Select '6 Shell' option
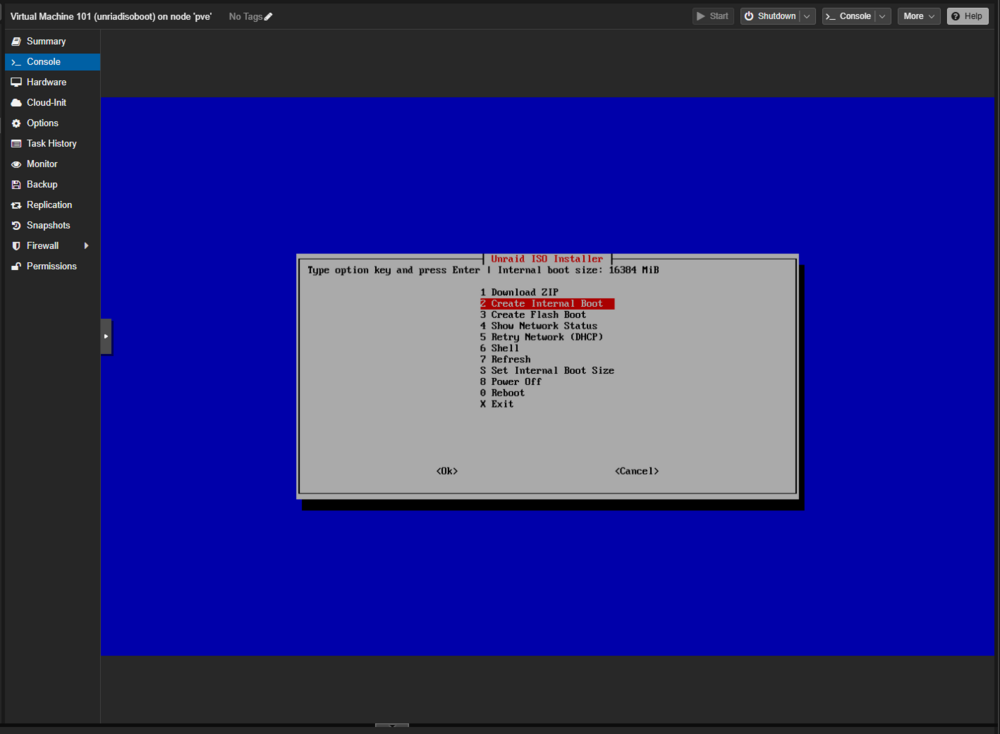This screenshot has width=1000, height=734. click(499, 348)
